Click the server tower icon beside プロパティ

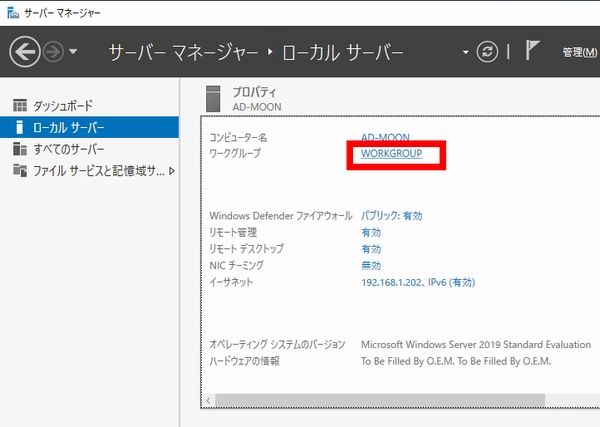coord(213,99)
